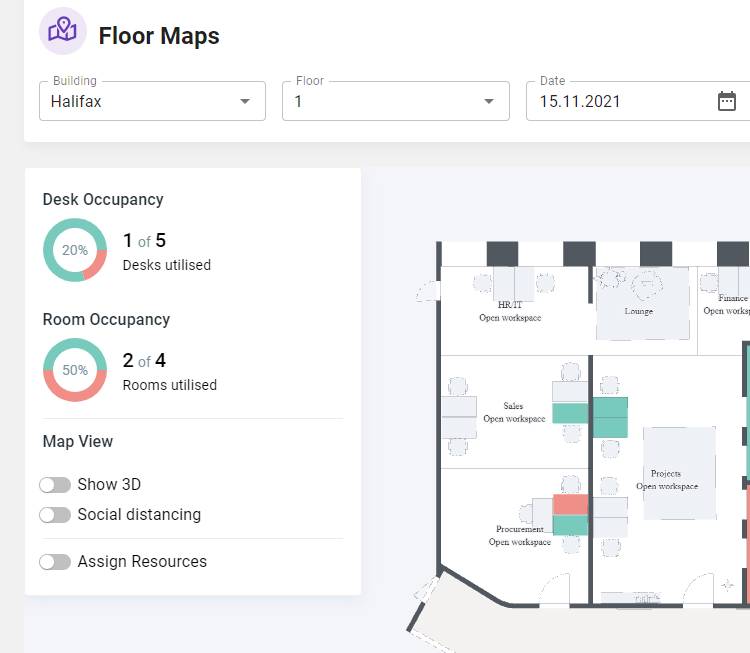Click the Floor Maps map-pin icon
Viewport: 750px width, 653px height.
click(x=63, y=31)
